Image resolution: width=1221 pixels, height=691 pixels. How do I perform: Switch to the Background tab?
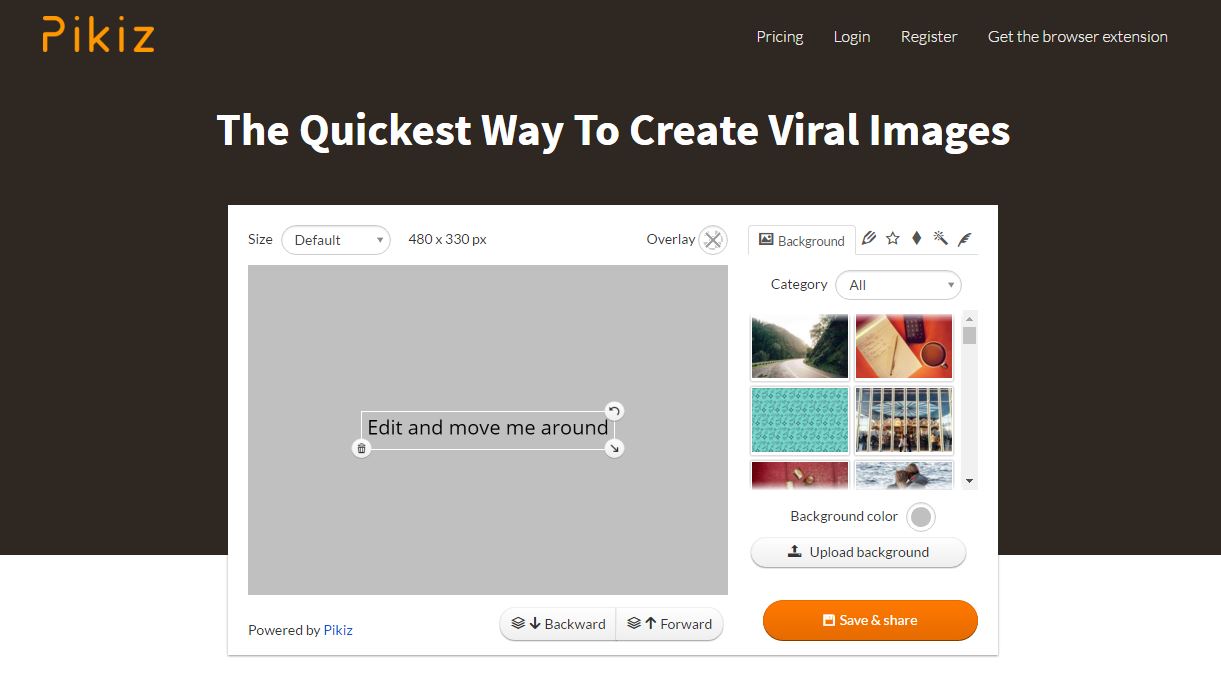(x=802, y=241)
